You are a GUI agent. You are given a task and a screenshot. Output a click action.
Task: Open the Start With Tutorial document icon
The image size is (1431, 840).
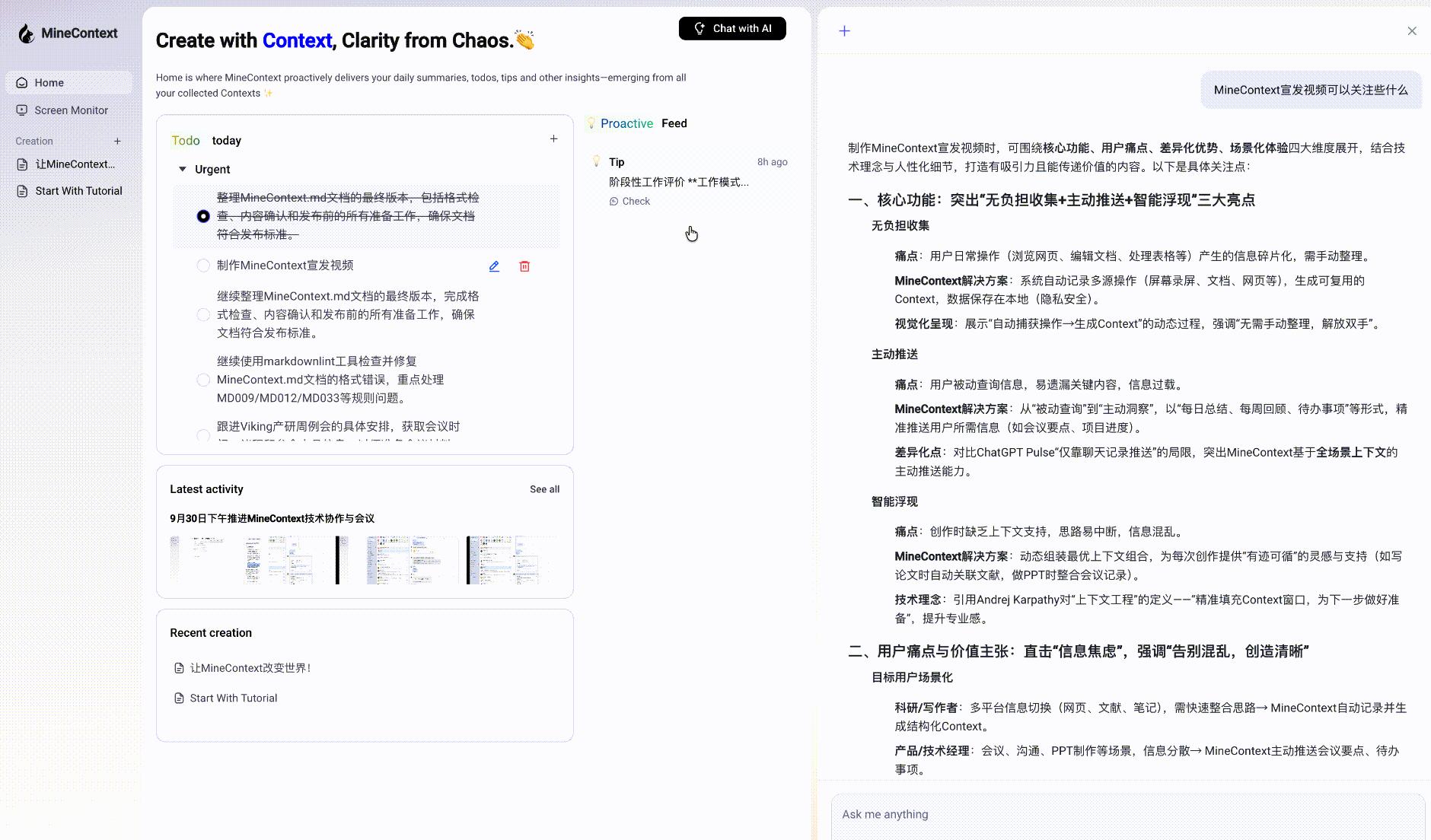(21, 190)
